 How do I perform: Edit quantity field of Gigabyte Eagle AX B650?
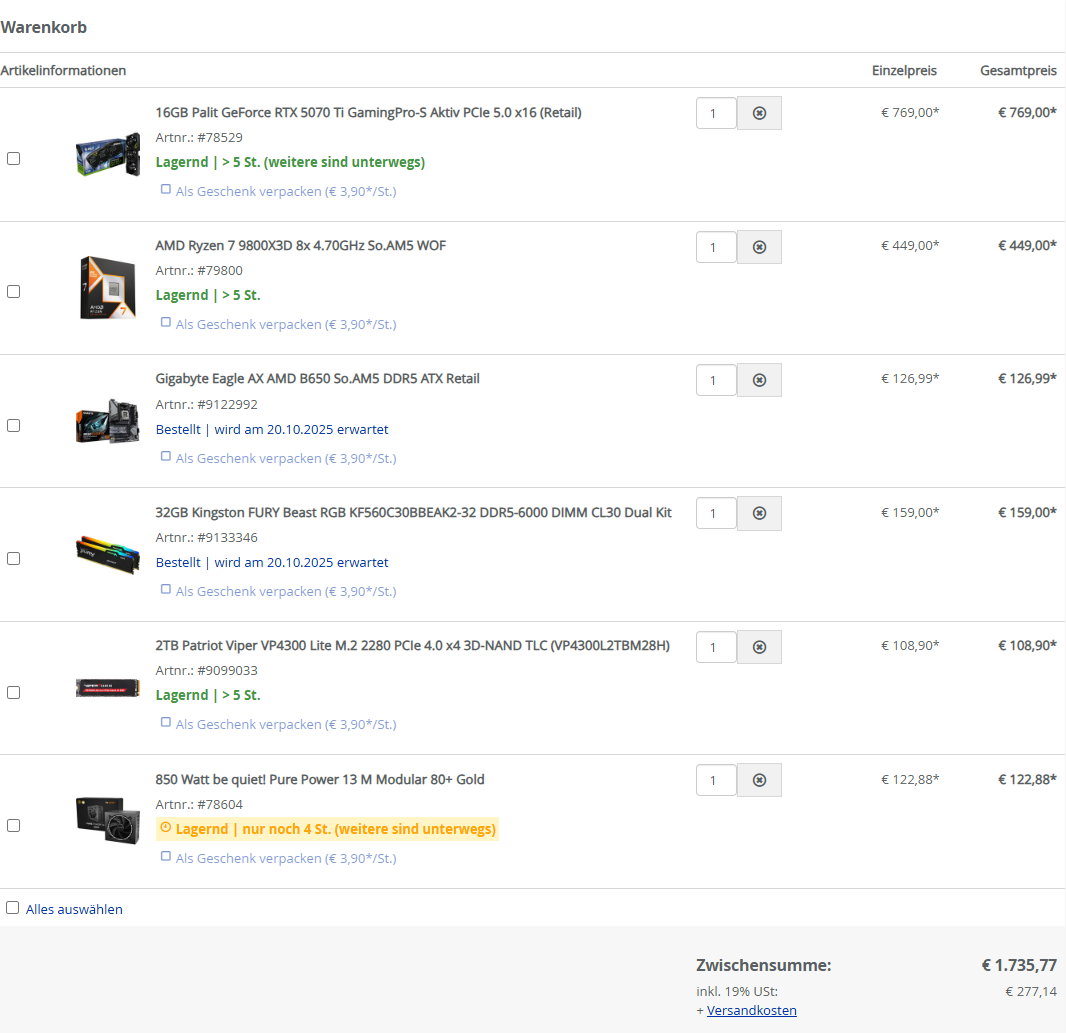(x=717, y=380)
